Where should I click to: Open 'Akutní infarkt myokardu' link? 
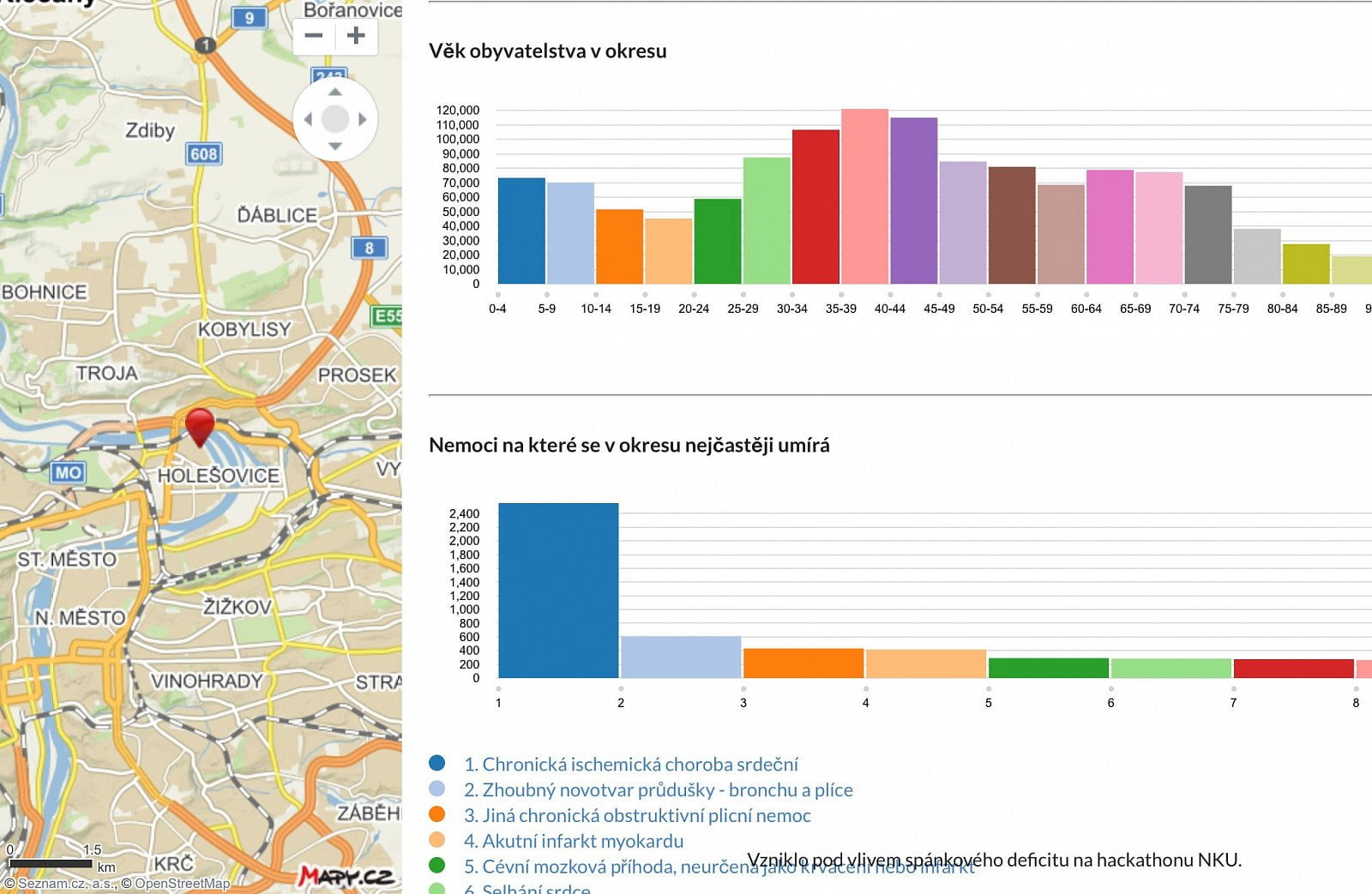coord(575,841)
